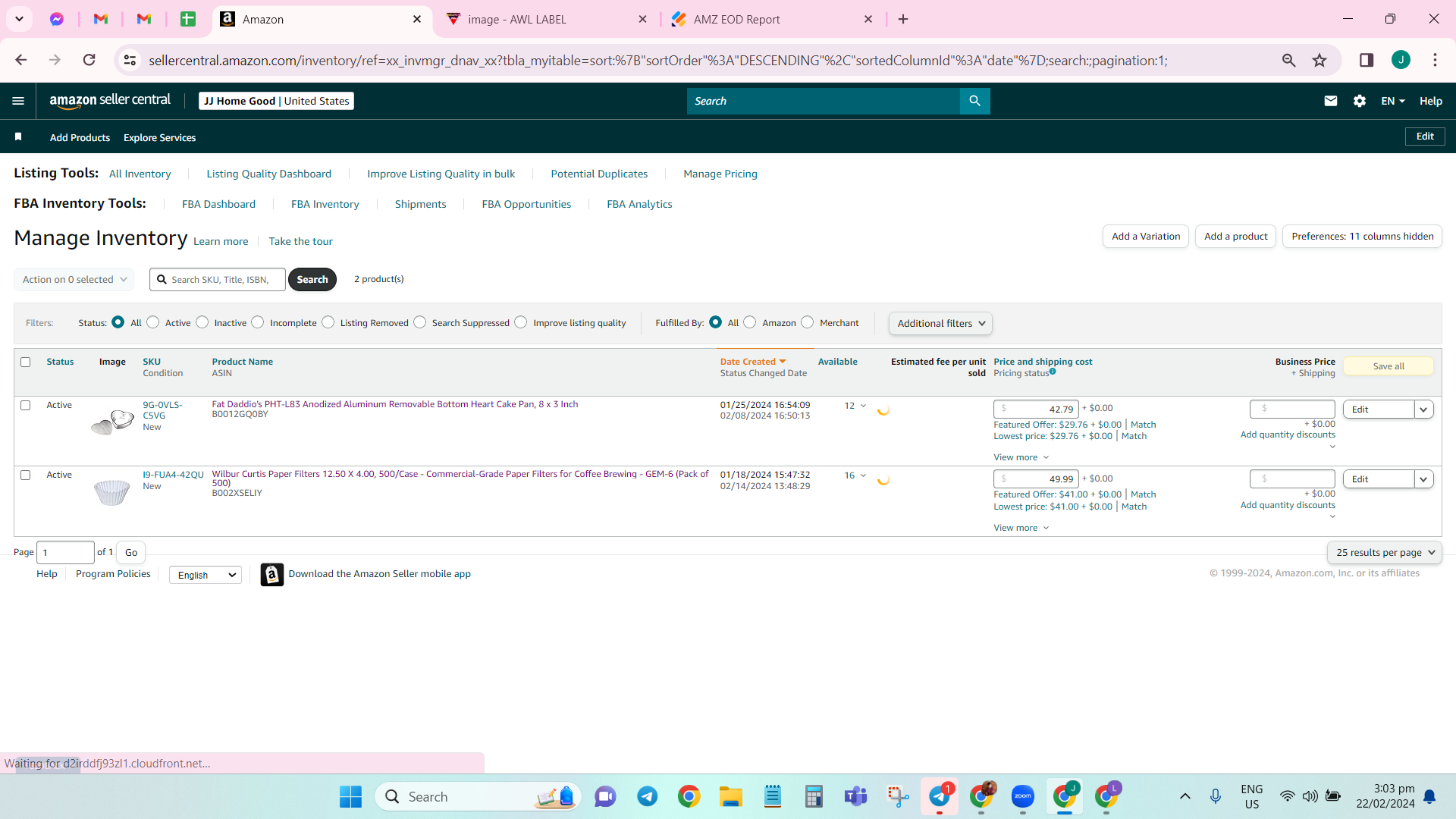The height and width of the screenshot is (819, 1456).
Task: Expand Edit options arrow for cake pan row
Action: pos(1424,409)
